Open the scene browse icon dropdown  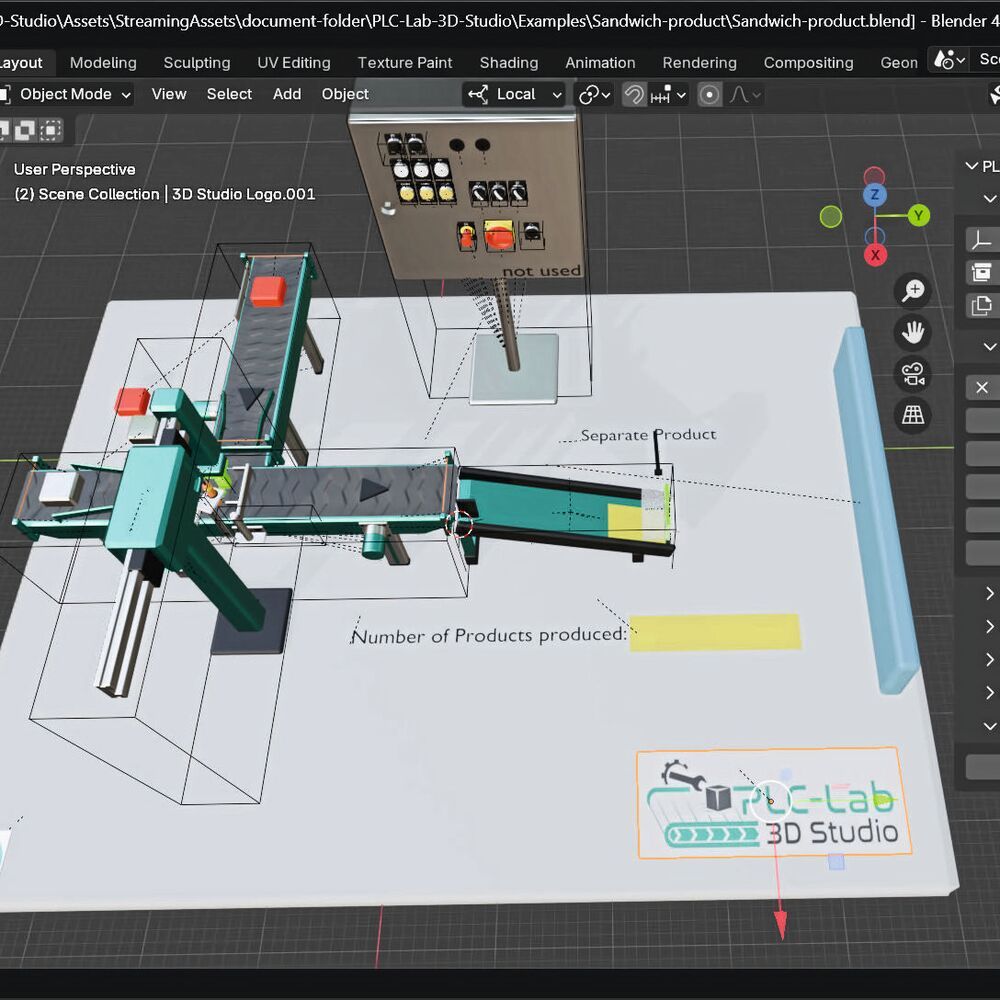950,60
